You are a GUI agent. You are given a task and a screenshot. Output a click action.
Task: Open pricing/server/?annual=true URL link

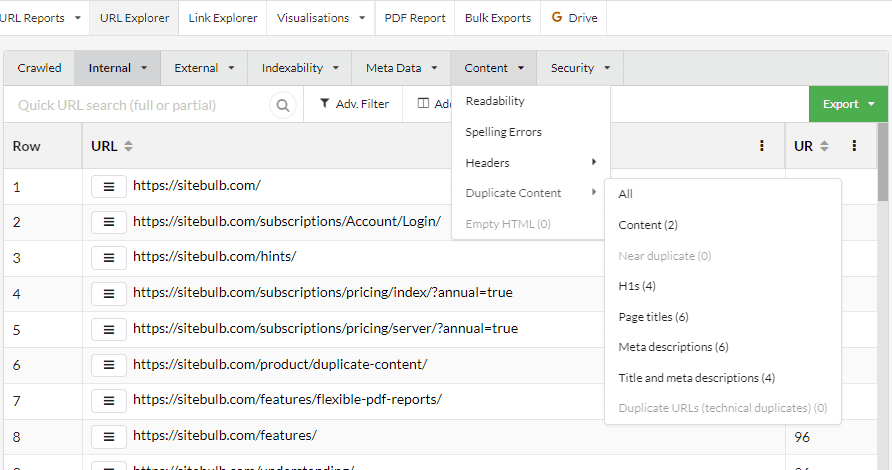[325, 328]
